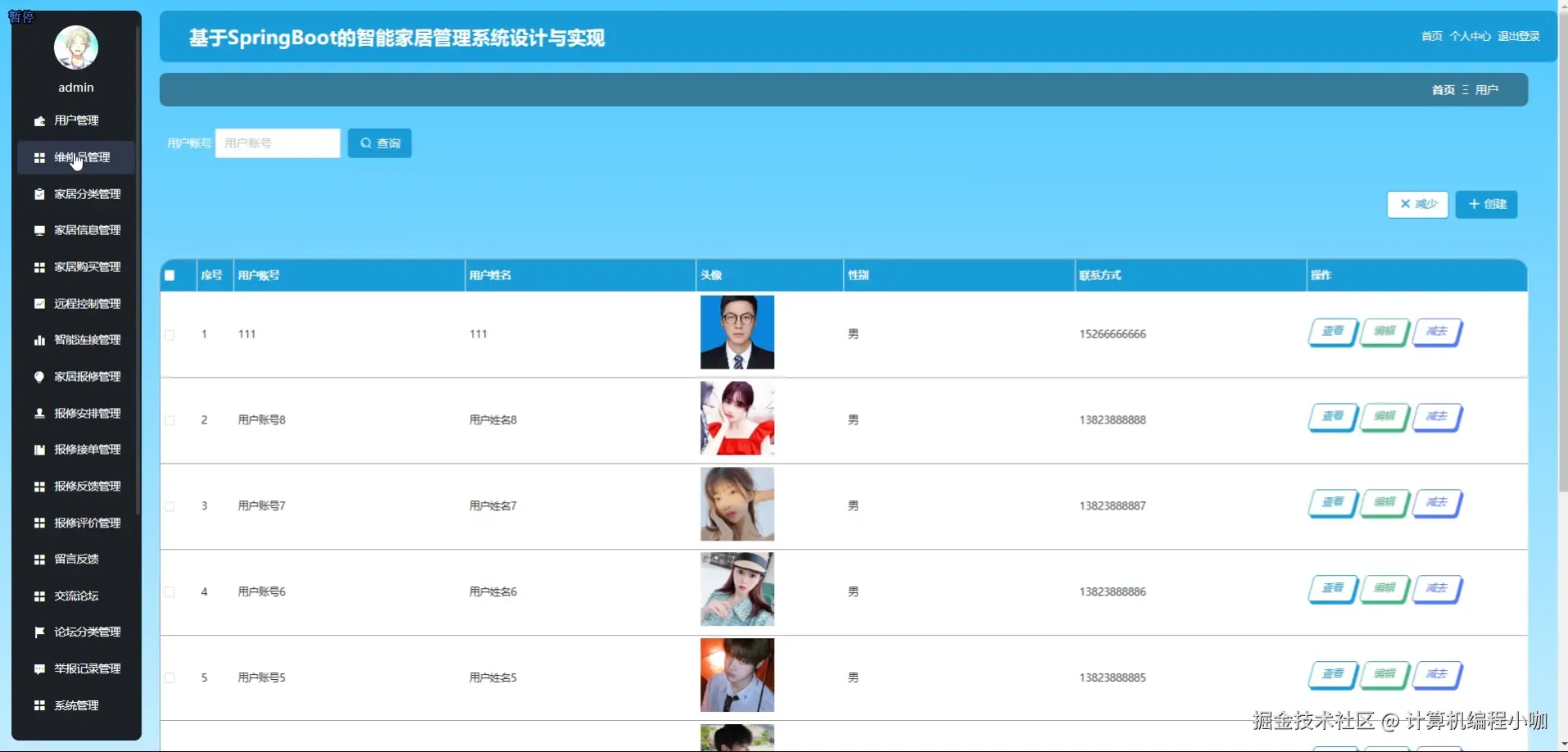The image size is (1568, 752).
Task: Toggle the select-all checkbox in table header
Action: tap(170, 275)
